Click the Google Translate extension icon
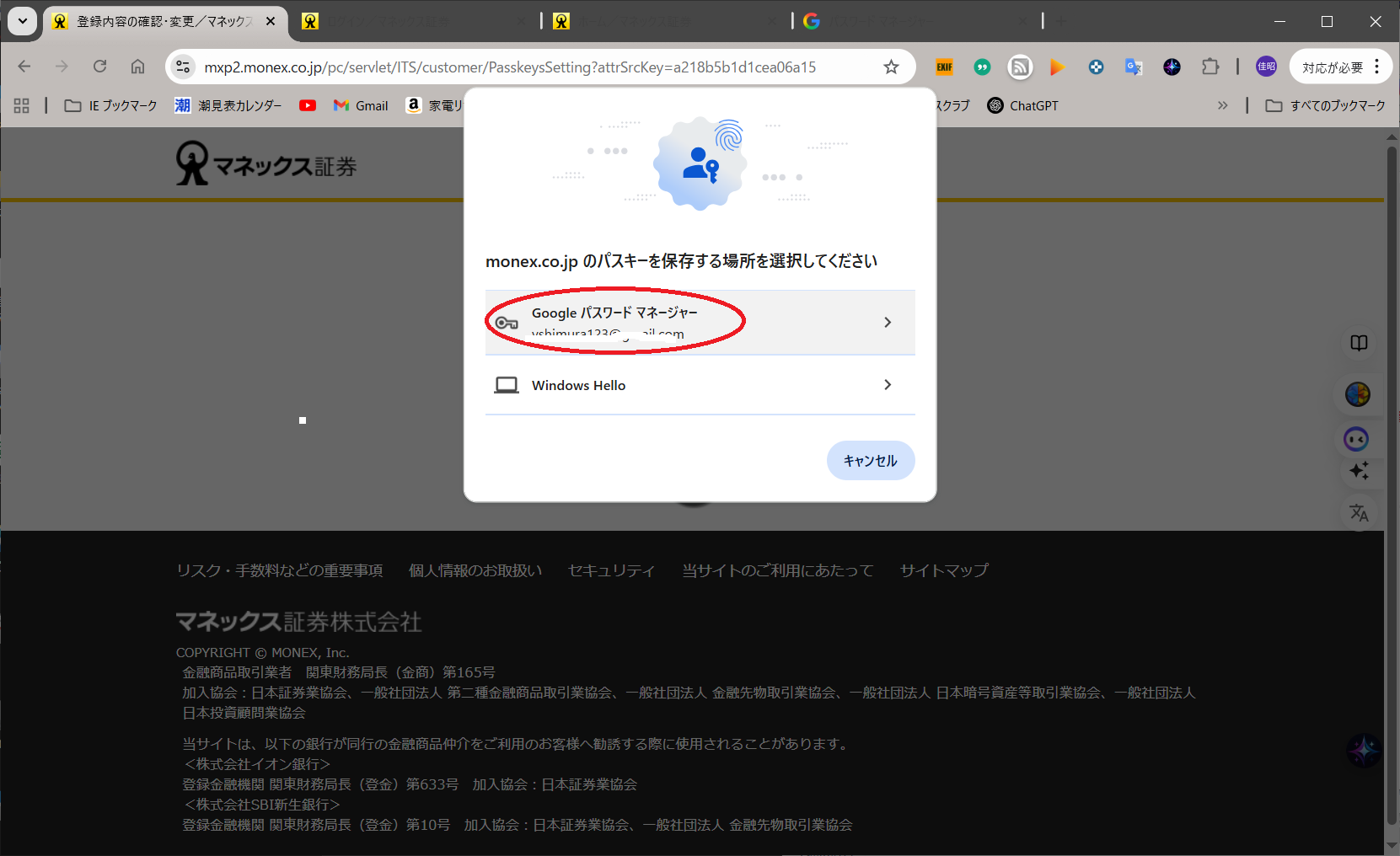 [1134, 67]
